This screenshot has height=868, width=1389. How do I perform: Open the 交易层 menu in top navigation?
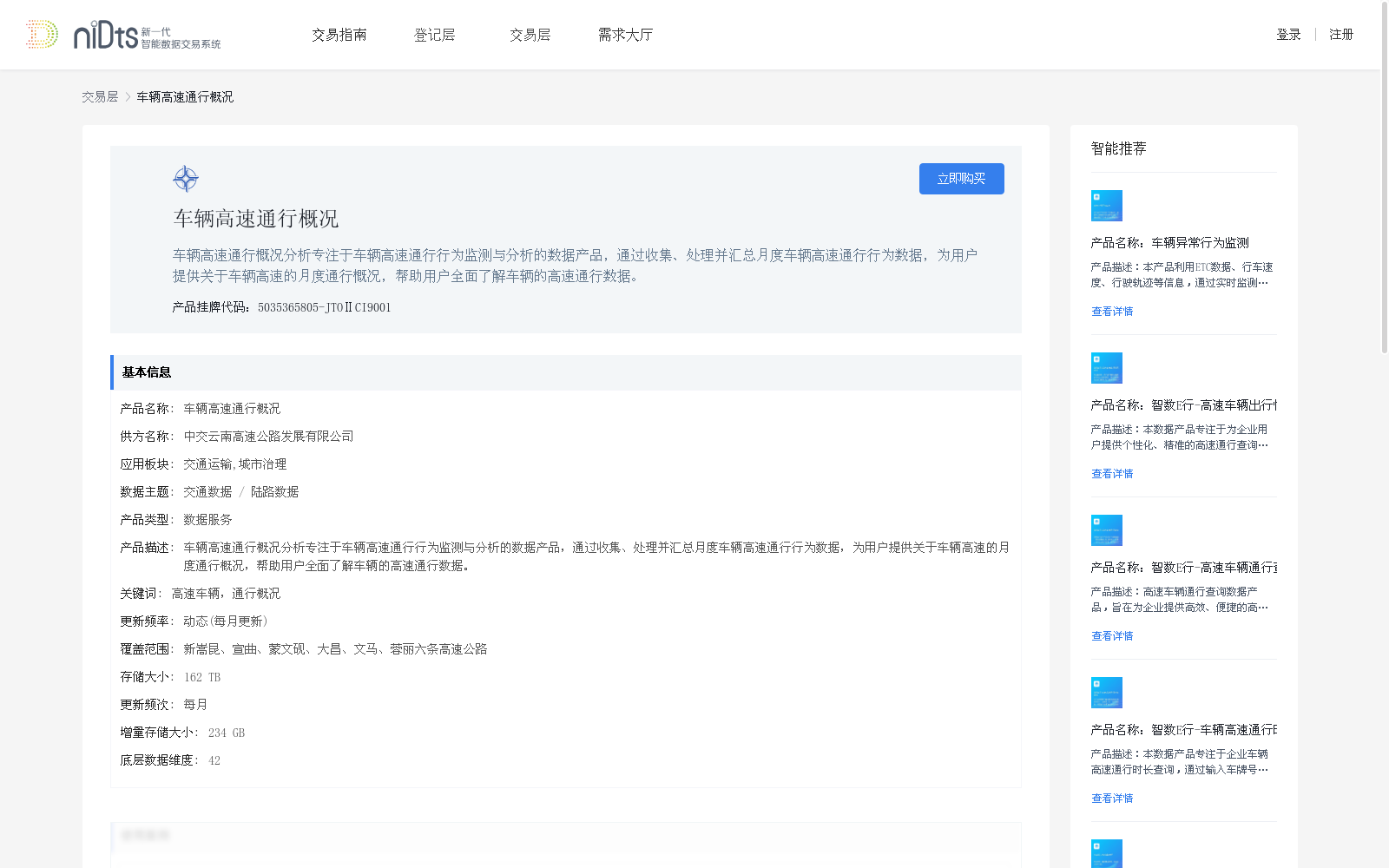[530, 35]
